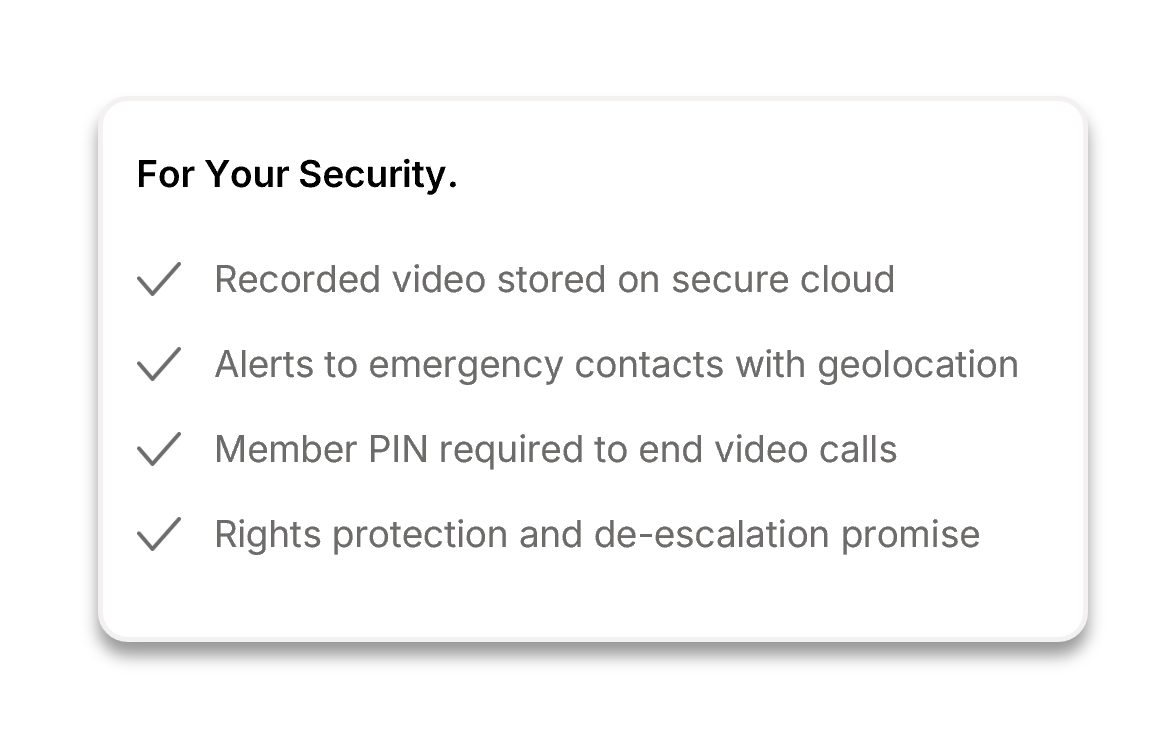The image size is (1168, 729).
Task: Click the "For Your Security." heading
Action: point(297,174)
